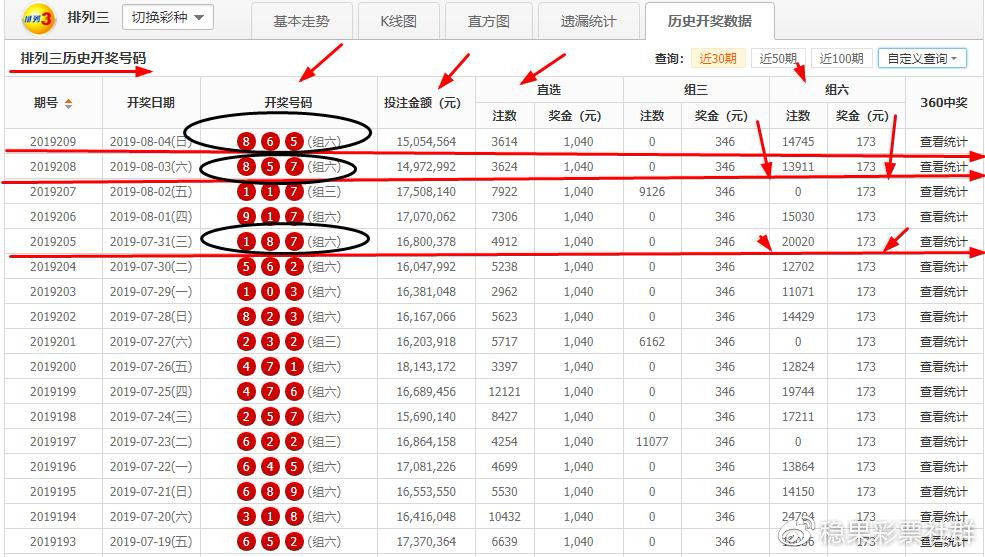Open 查看统计 for issue 2019200

(x=944, y=367)
